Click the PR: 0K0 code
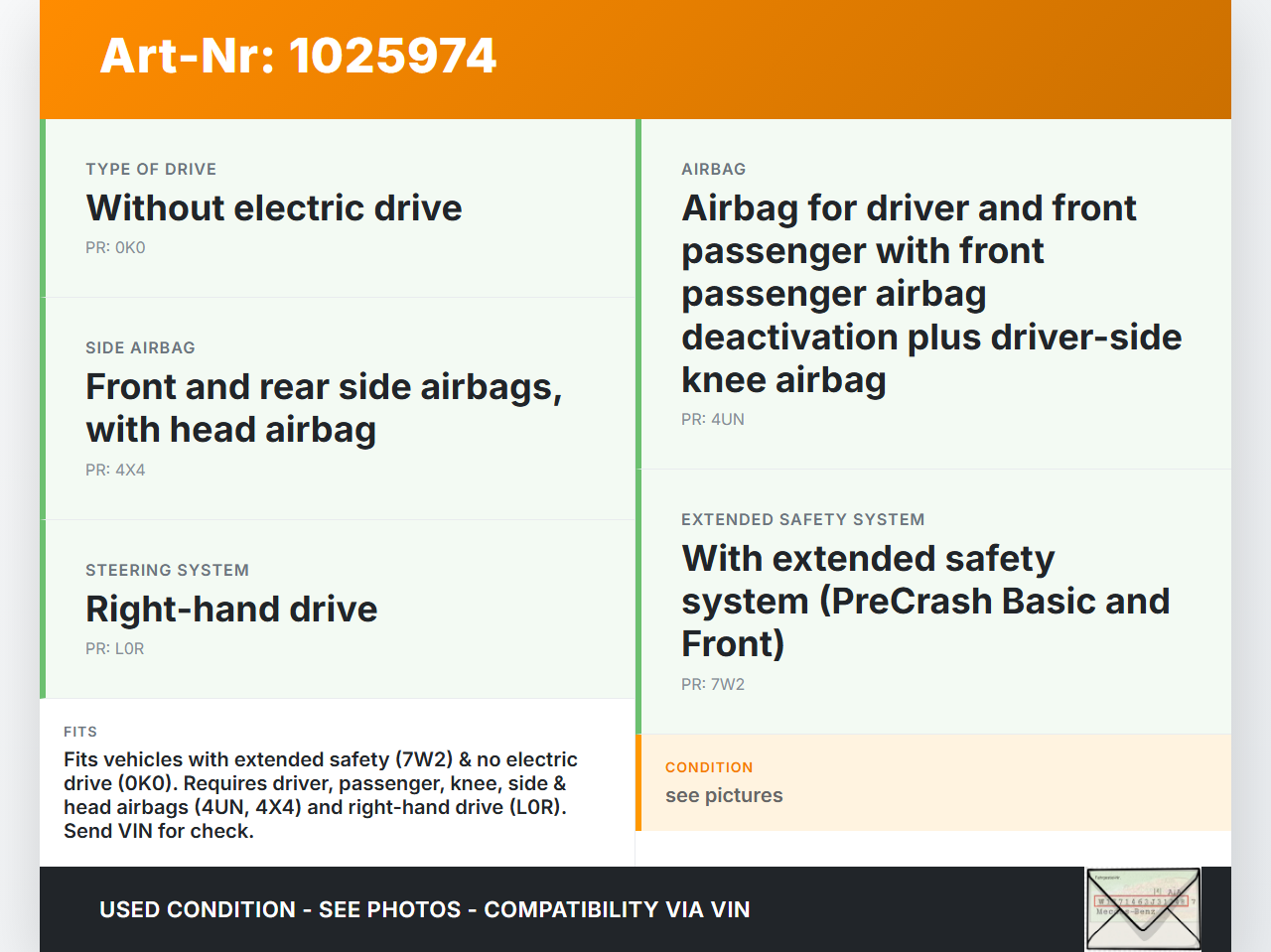Viewport: 1271px width, 952px height. 115,248
